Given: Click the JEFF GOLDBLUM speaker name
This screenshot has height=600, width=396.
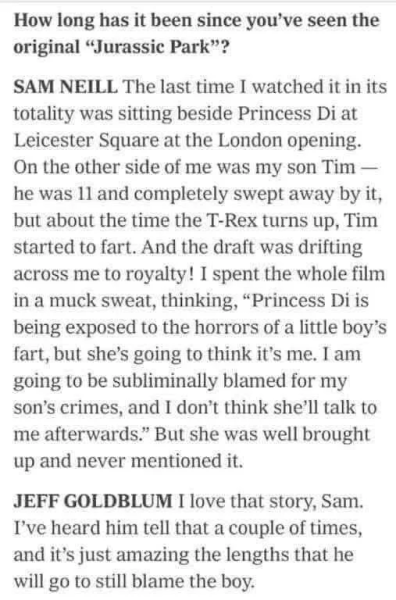Looking at the screenshot, I should coord(93,501).
